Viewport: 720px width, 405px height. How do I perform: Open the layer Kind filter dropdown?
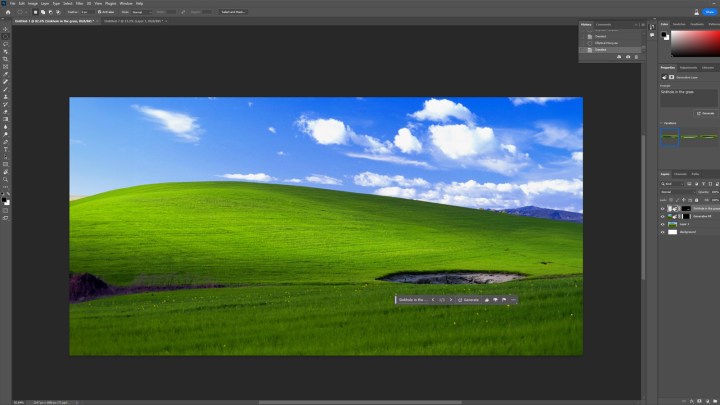672,184
